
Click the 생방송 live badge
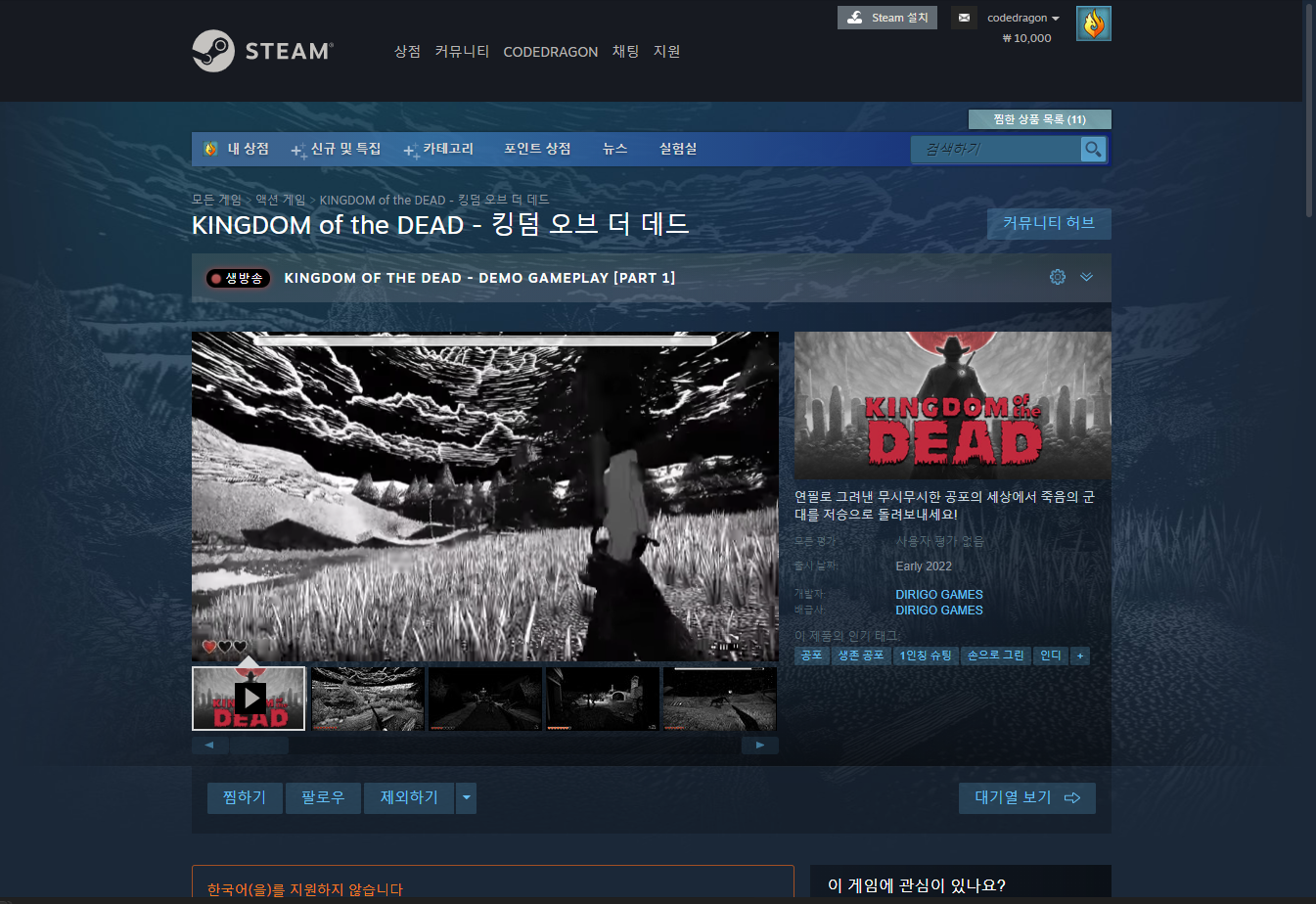coord(238,278)
